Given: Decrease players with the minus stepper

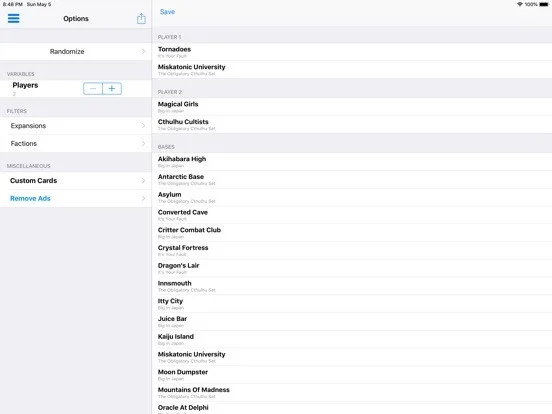Looking at the screenshot, I should (x=93, y=89).
